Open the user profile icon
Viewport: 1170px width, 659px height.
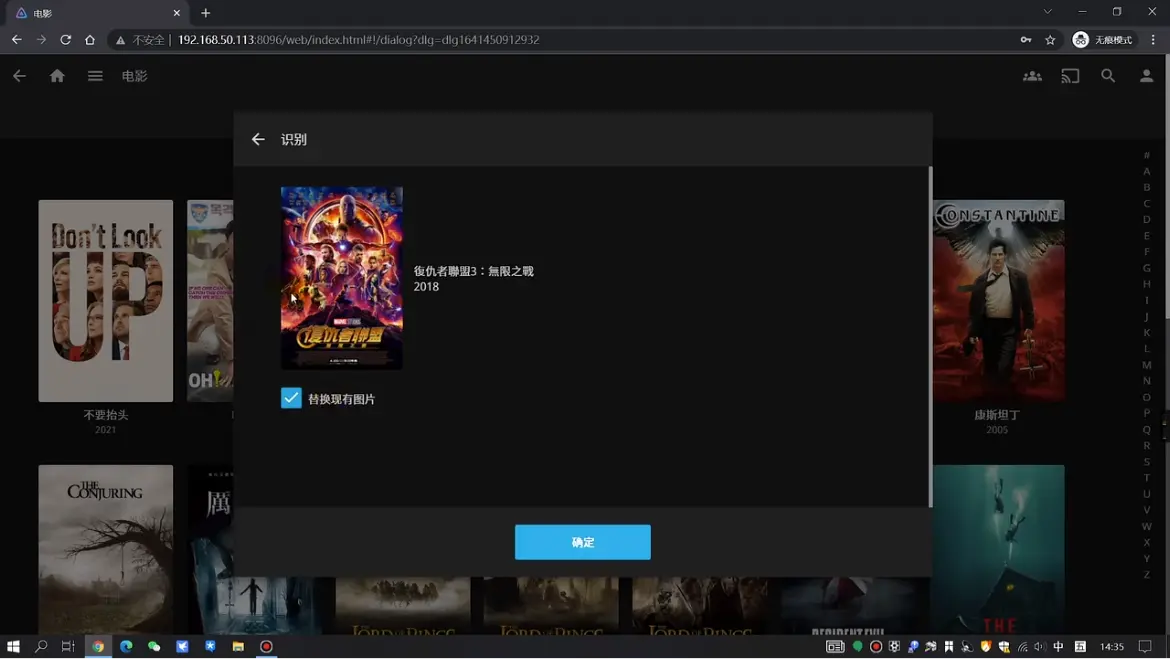pos(1146,76)
